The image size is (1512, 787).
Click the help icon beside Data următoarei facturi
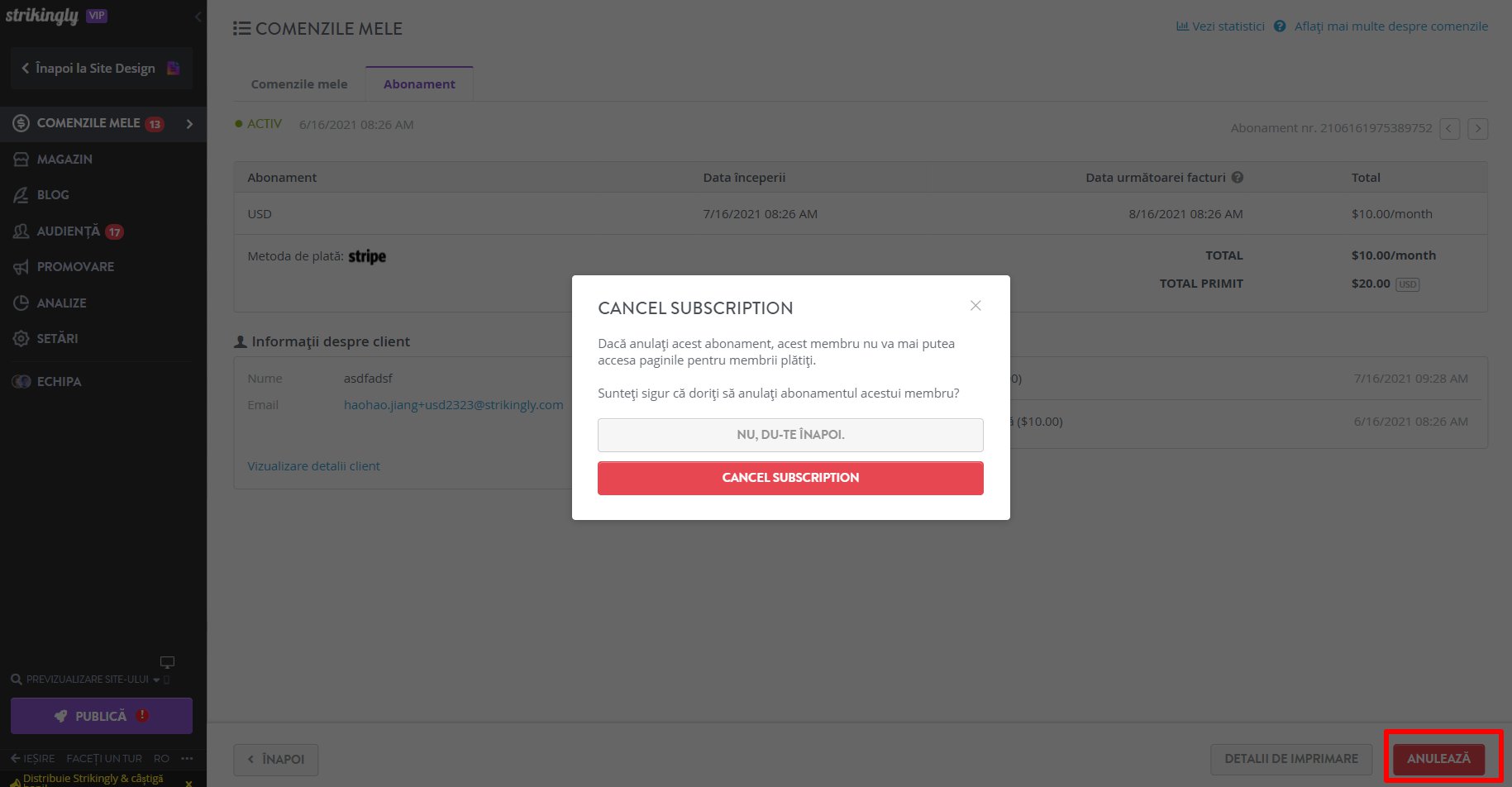pos(1238,177)
